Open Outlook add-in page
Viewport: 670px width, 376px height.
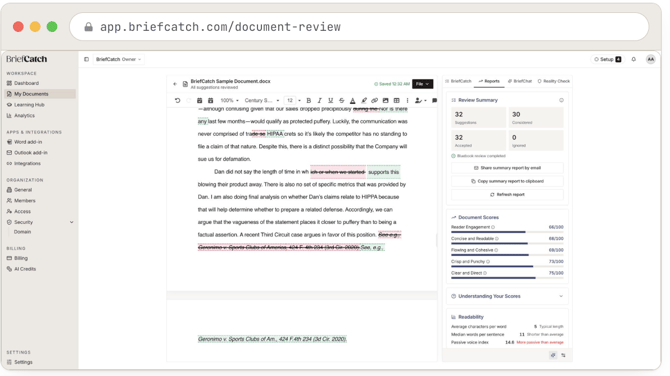tap(41, 153)
